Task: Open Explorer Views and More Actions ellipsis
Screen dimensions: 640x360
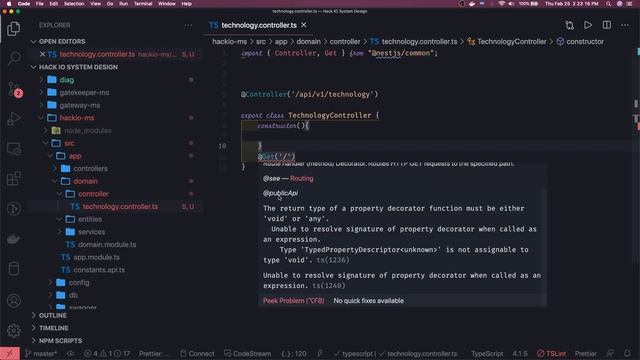Action: tap(188, 25)
